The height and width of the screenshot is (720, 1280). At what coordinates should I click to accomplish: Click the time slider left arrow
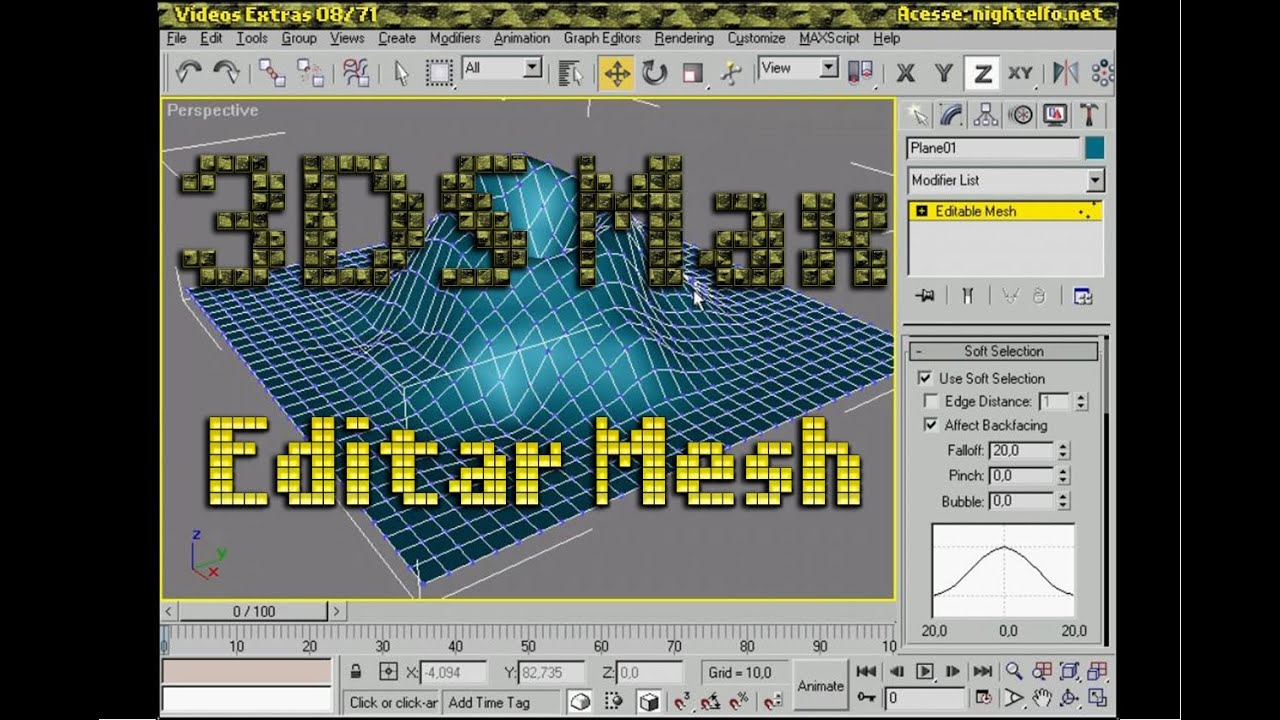coord(169,611)
